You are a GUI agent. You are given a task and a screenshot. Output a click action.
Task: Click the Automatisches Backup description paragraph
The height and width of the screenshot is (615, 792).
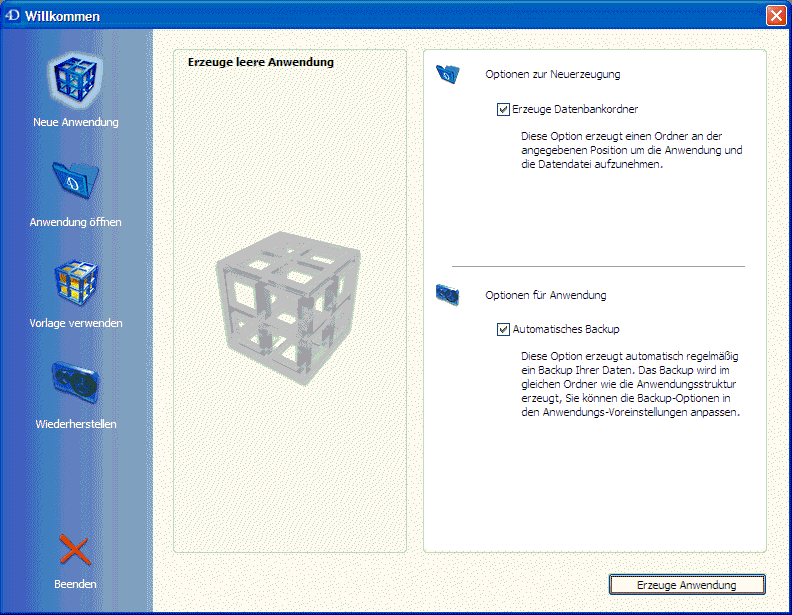point(630,384)
